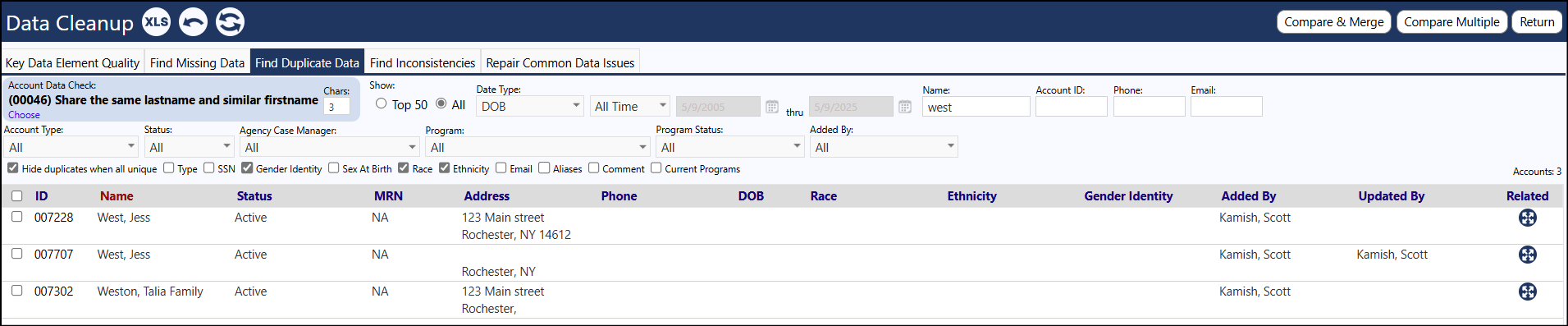
Task: Open Related icon for account 007228
Action: 1527,218
